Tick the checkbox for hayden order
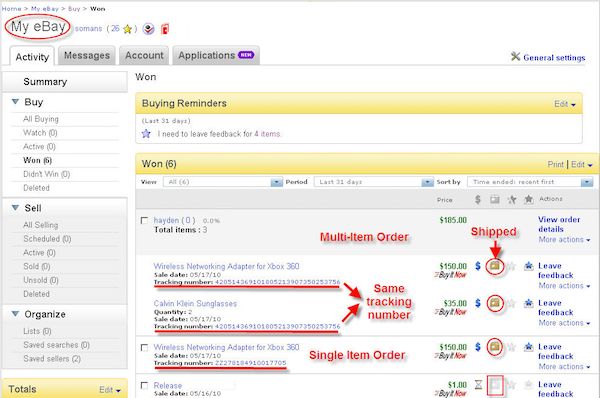This screenshot has width=600, height=398. click(x=144, y=220)
